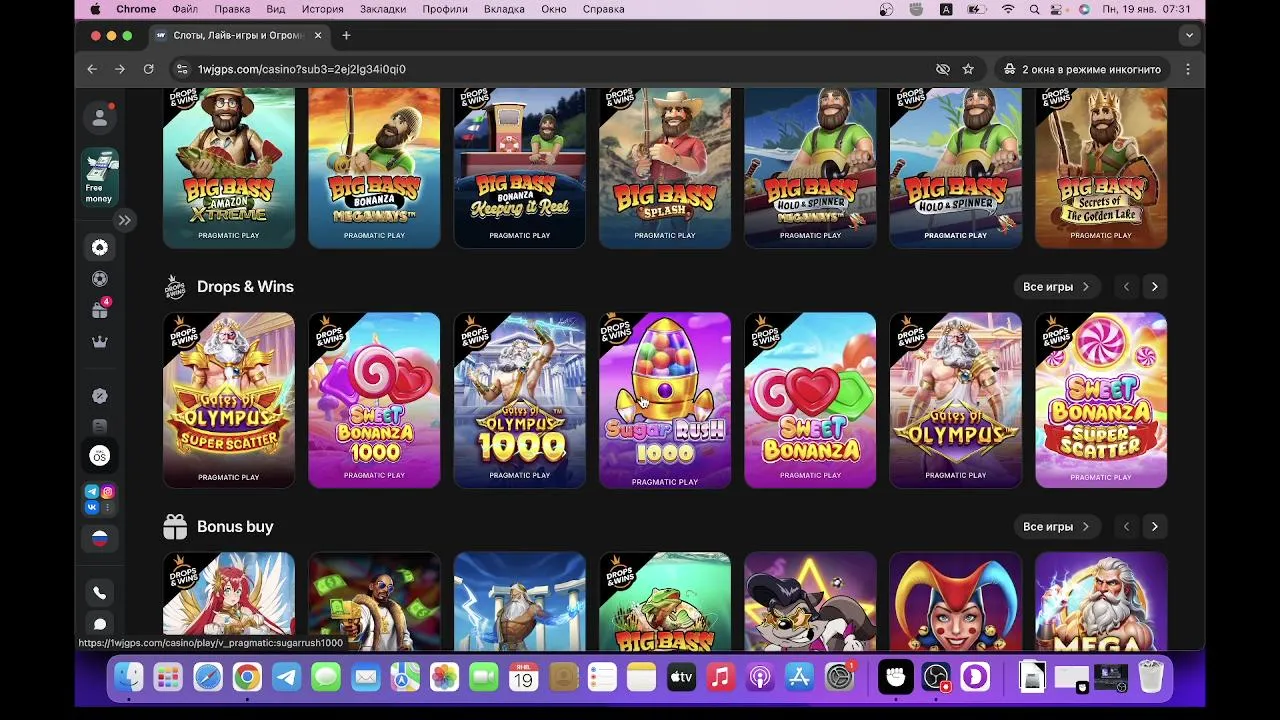Launch Telegram from the Dock
1280x720 pixels.
(x=287, y=677)
